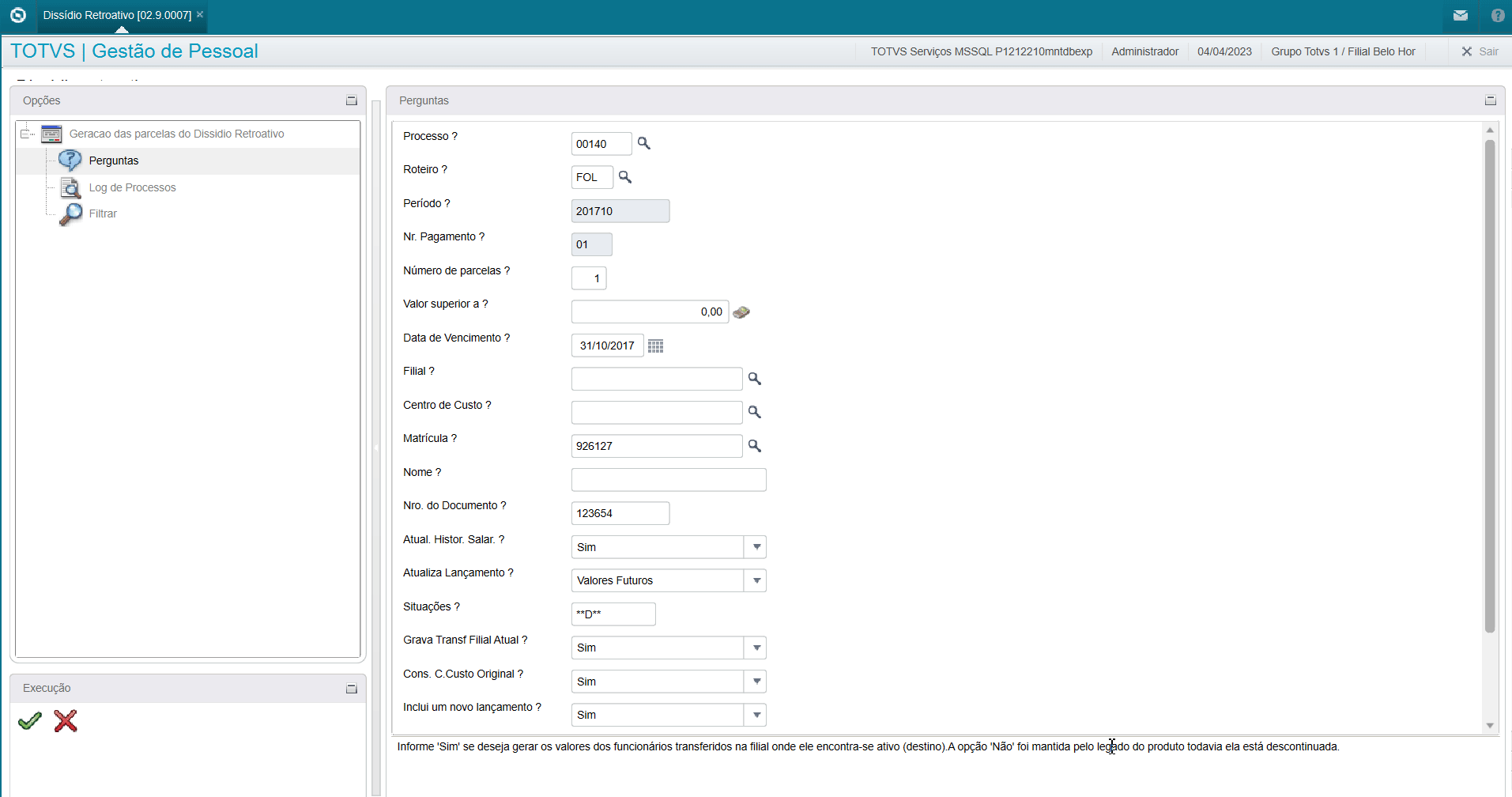The height and width of the screenshot is (797, 1512).
Task: Open the calendar for Data de Vencimento
Action: pyautogui.click(x=656, y=346)
